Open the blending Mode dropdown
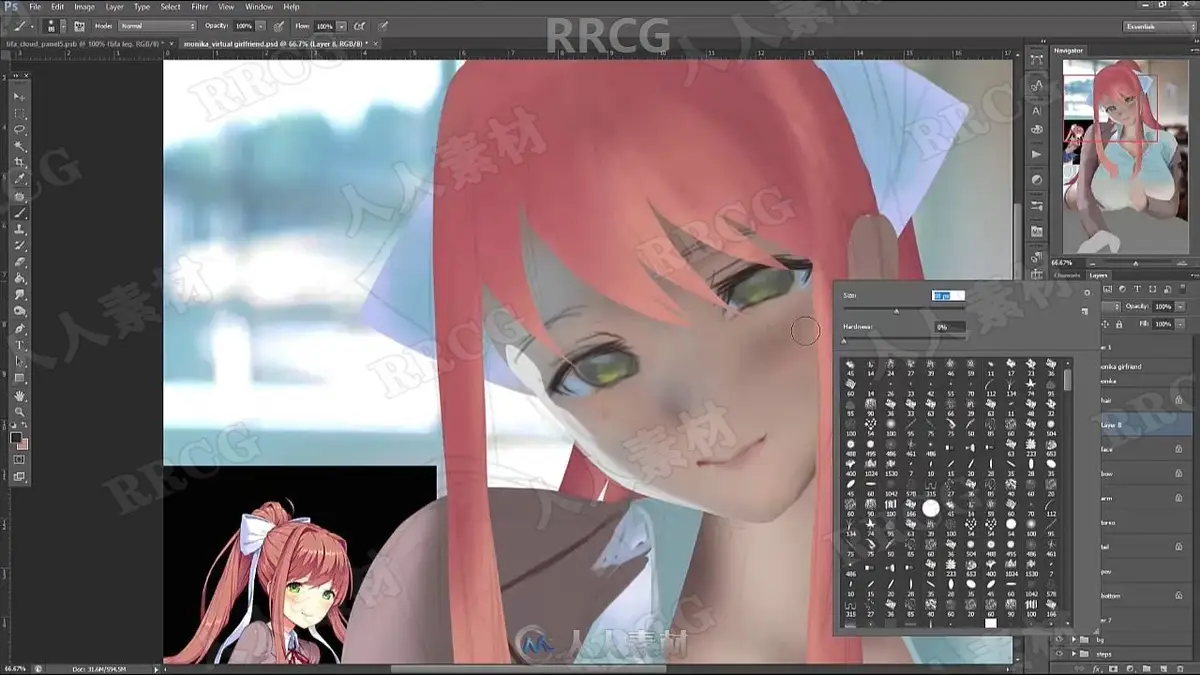Viewport: 1200px width, 675px height. pos(157,25)
